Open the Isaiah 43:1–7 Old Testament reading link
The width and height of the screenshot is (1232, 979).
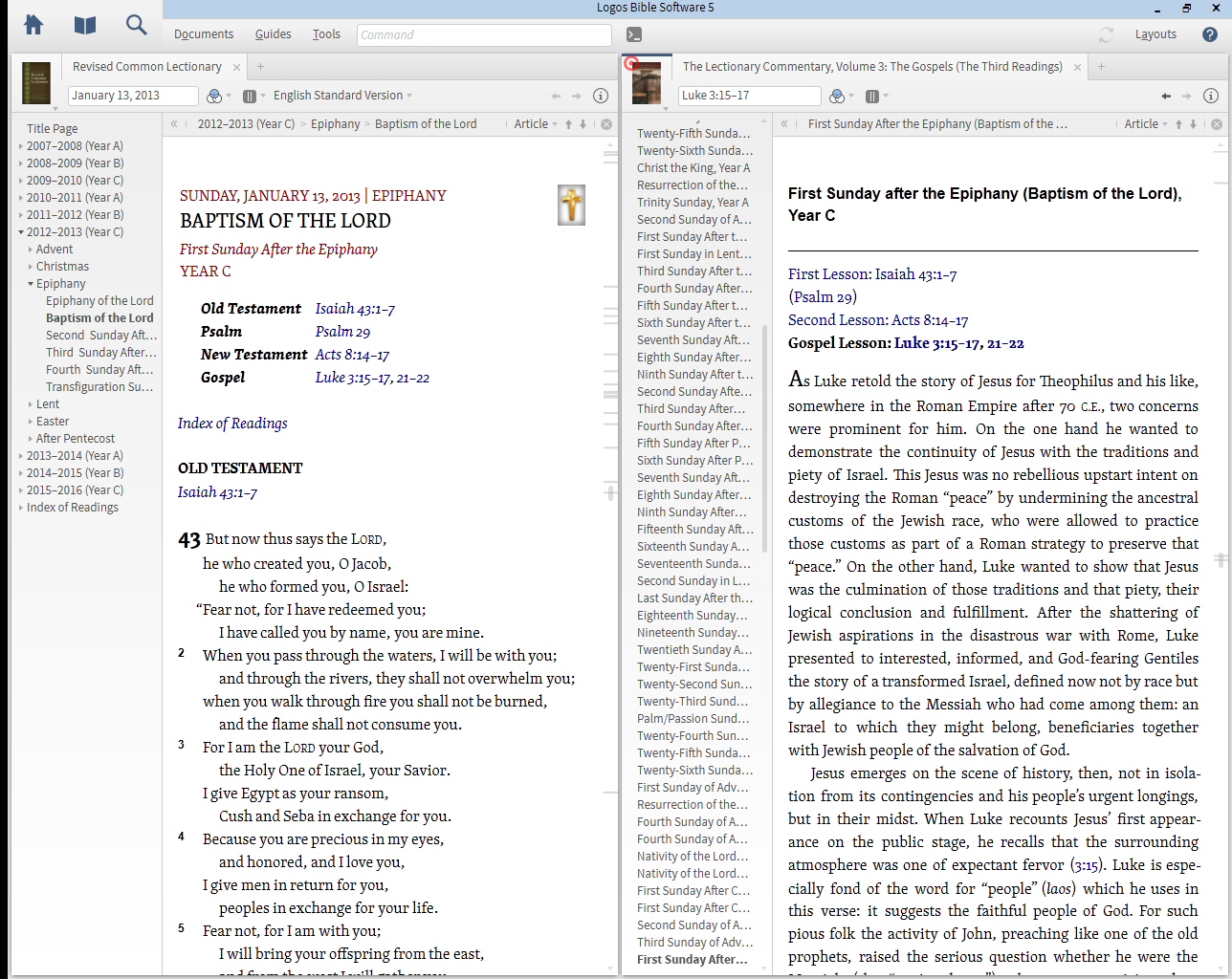355,309
